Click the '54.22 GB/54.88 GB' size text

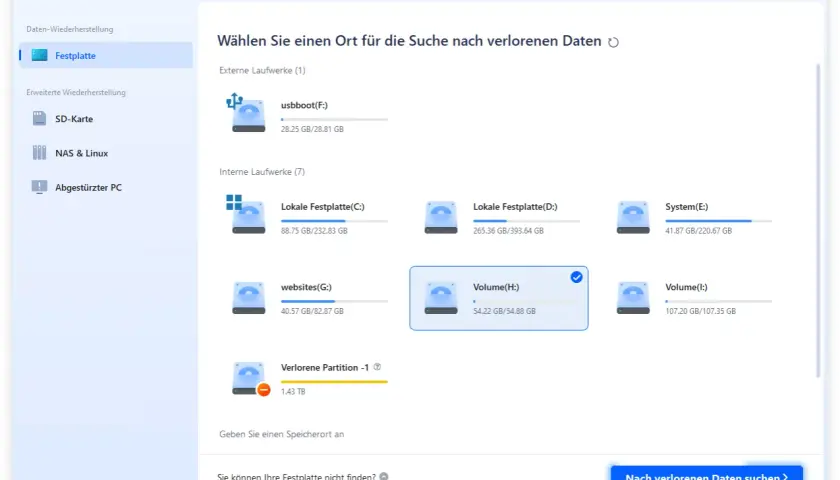504,311
